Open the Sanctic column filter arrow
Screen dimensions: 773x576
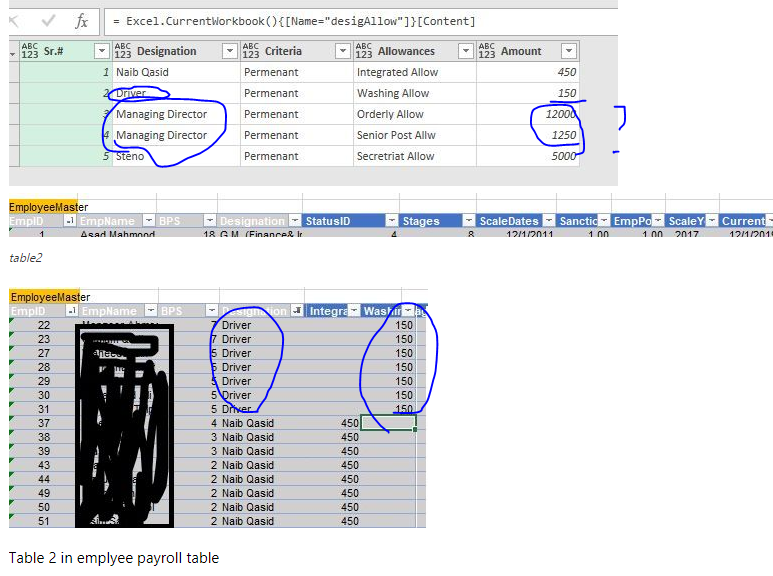tap(603, 220)
